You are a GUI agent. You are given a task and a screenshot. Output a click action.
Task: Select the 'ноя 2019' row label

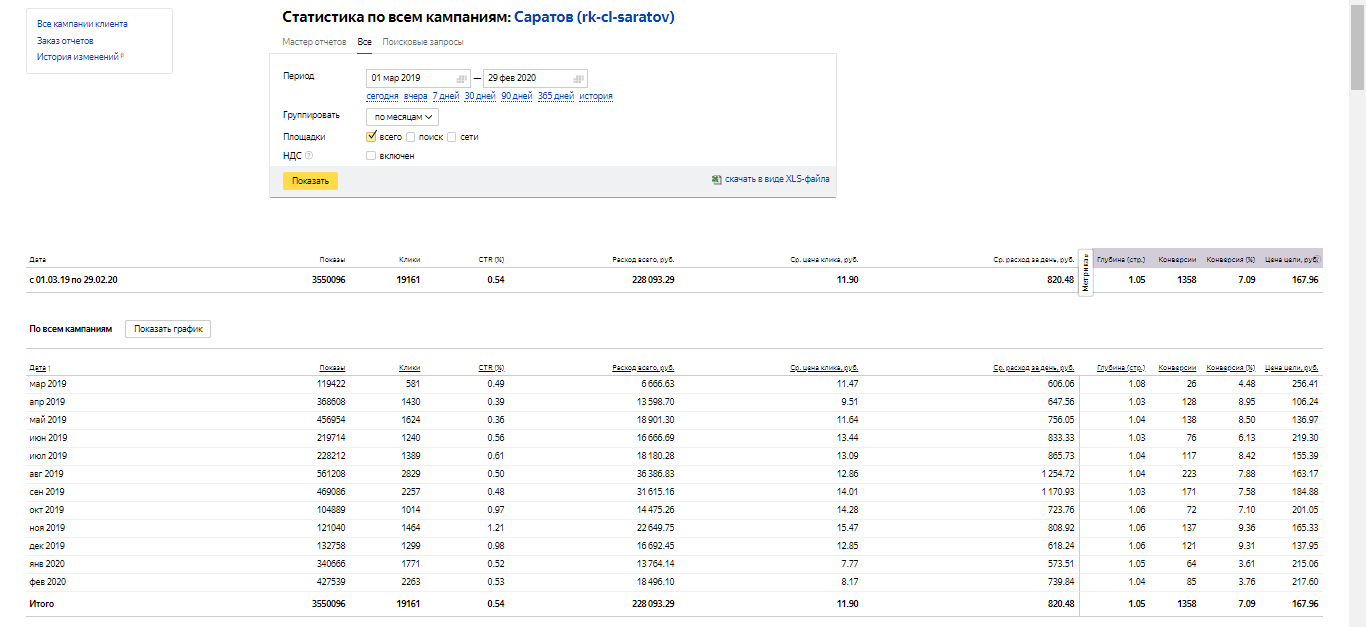(47, 527)
